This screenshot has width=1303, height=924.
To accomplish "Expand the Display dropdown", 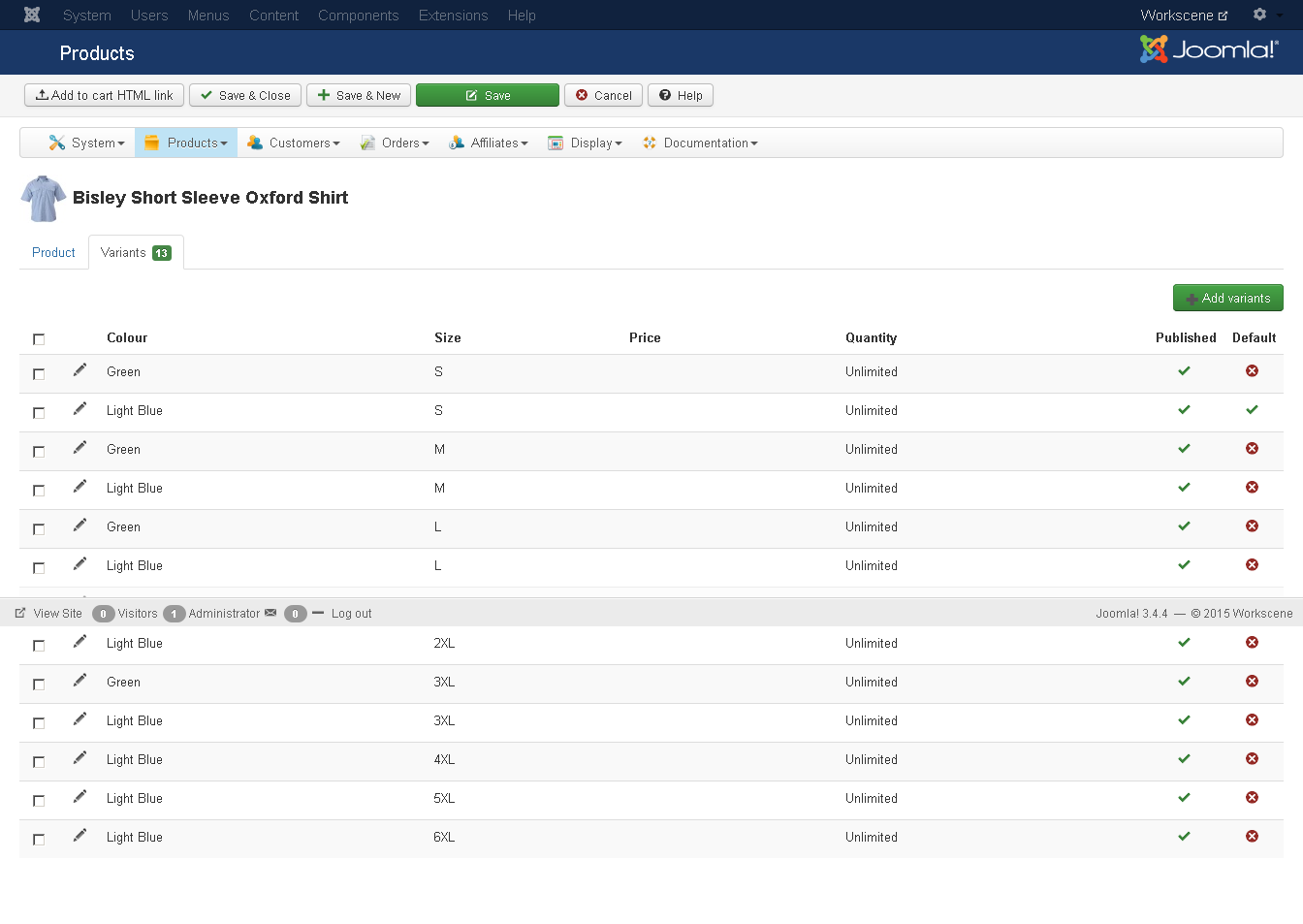I will pyautogui.click(x=585, y=143).
